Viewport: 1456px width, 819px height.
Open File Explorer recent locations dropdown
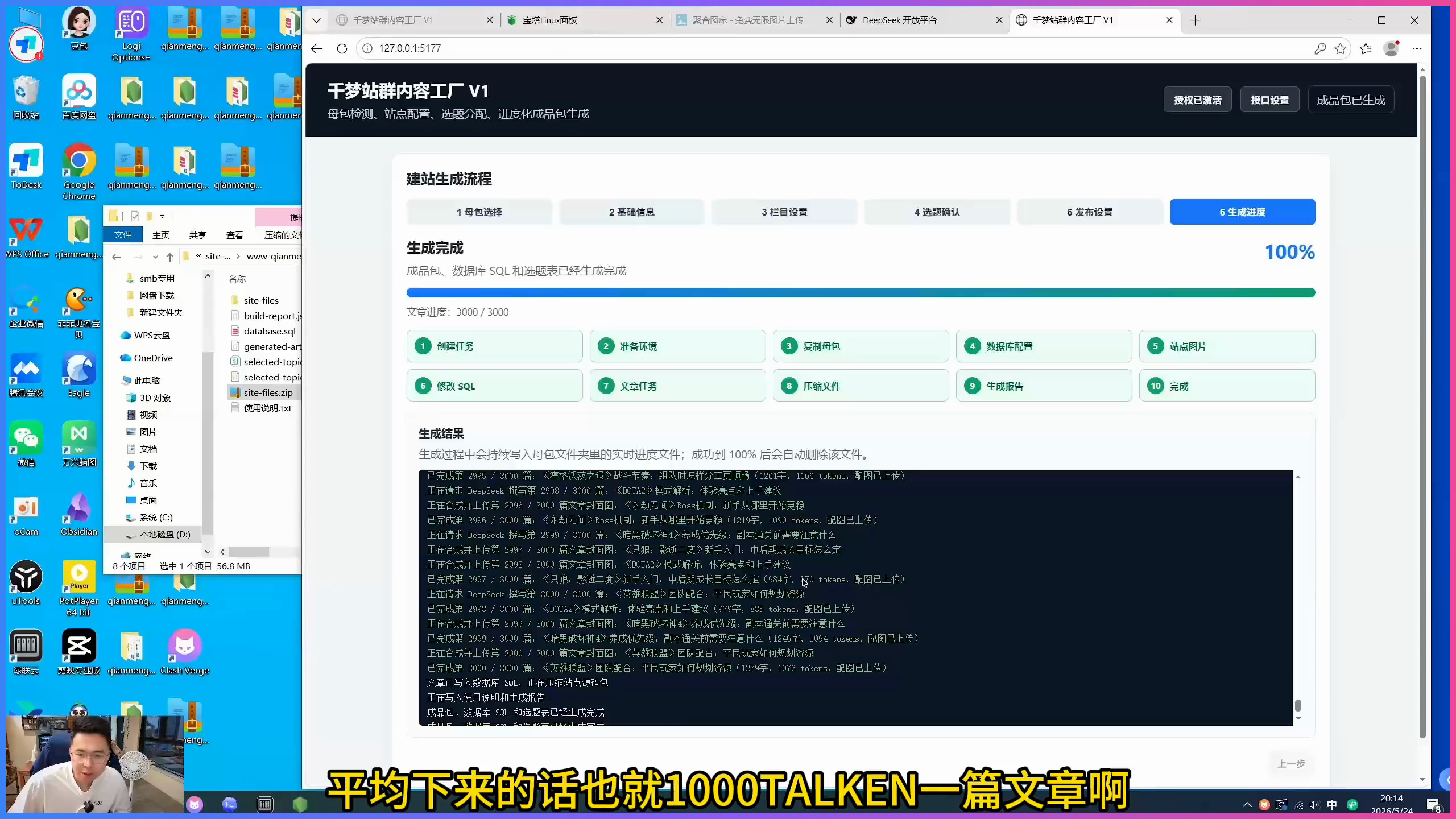pyautogui.click(x=155, y=257)
